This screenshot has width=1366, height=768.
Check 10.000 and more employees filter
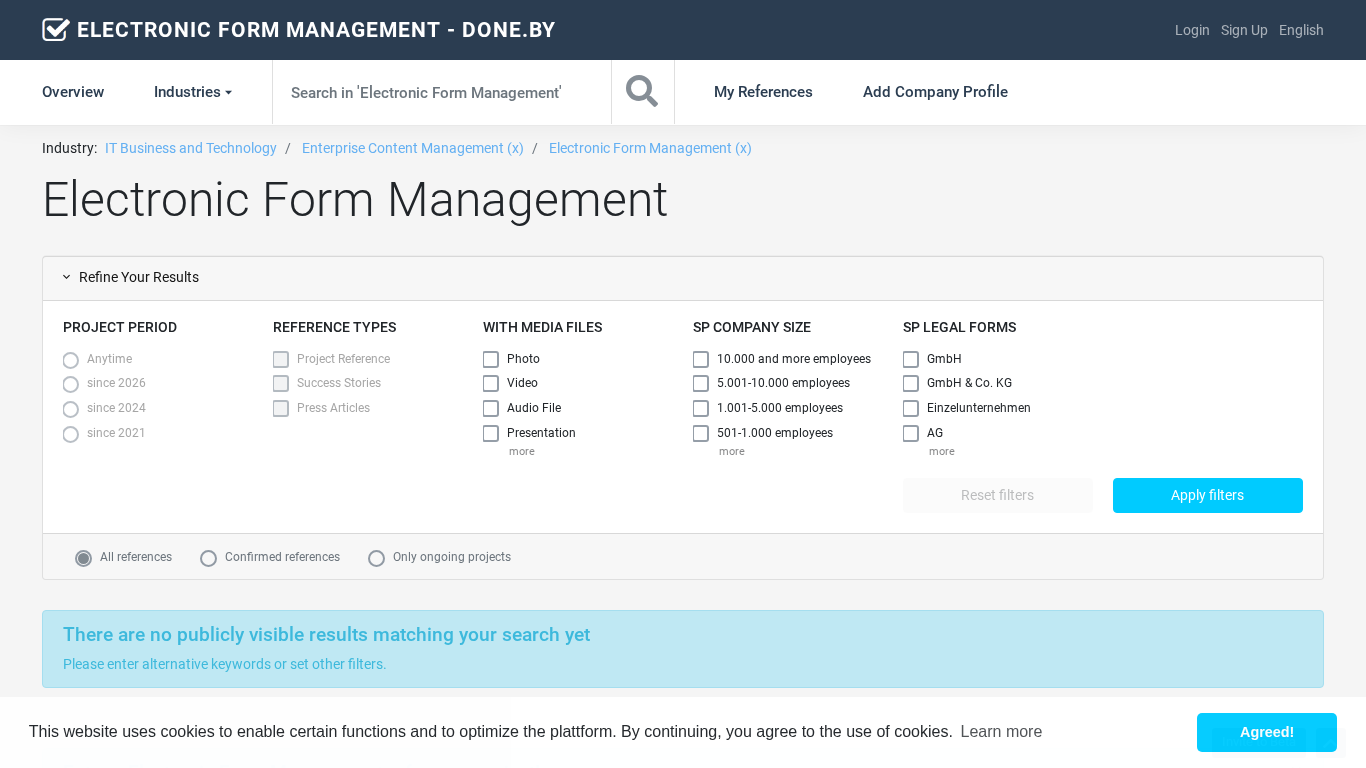point(701,359)
